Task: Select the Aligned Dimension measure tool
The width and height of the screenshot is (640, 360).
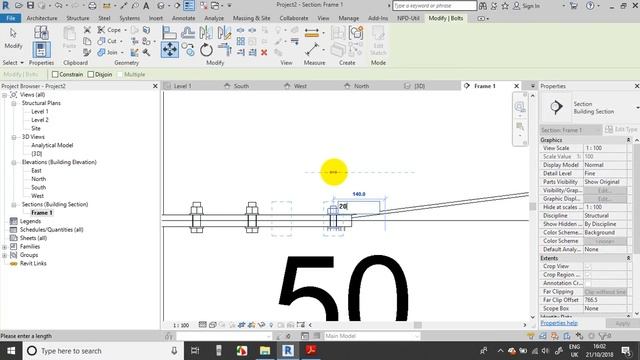Action: [312, 33]
